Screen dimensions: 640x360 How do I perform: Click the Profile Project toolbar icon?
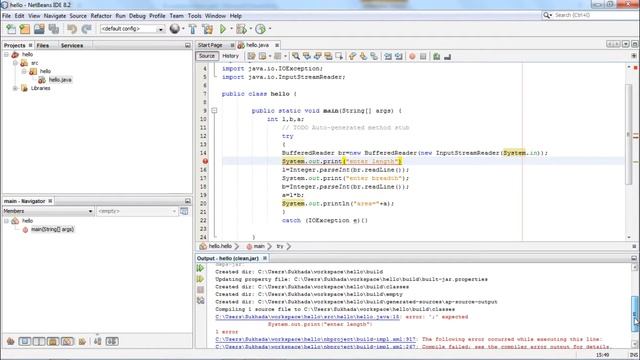(260, 29)
